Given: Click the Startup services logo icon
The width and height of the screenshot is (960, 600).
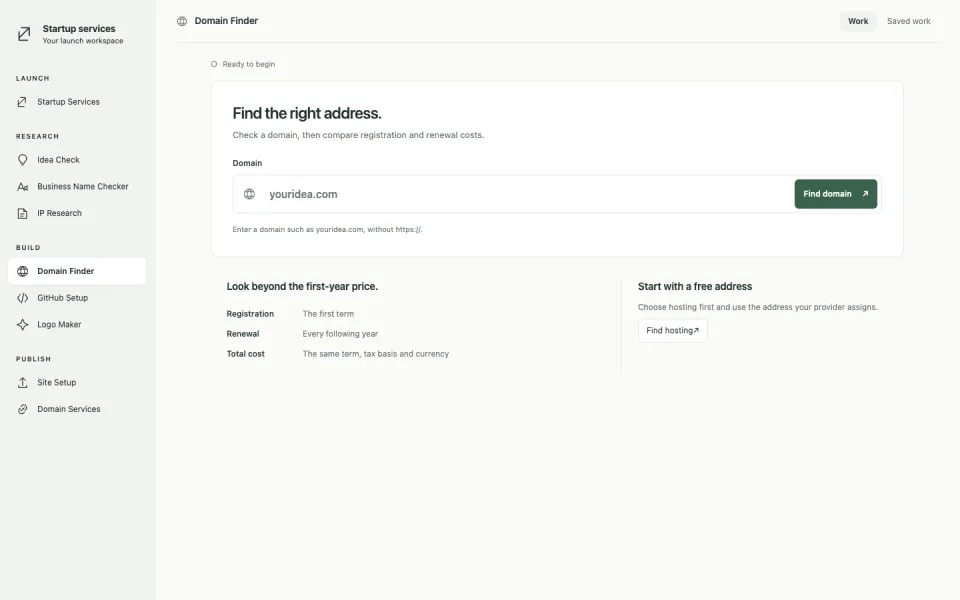Looking at the screenshot, I should coord(24,34).
